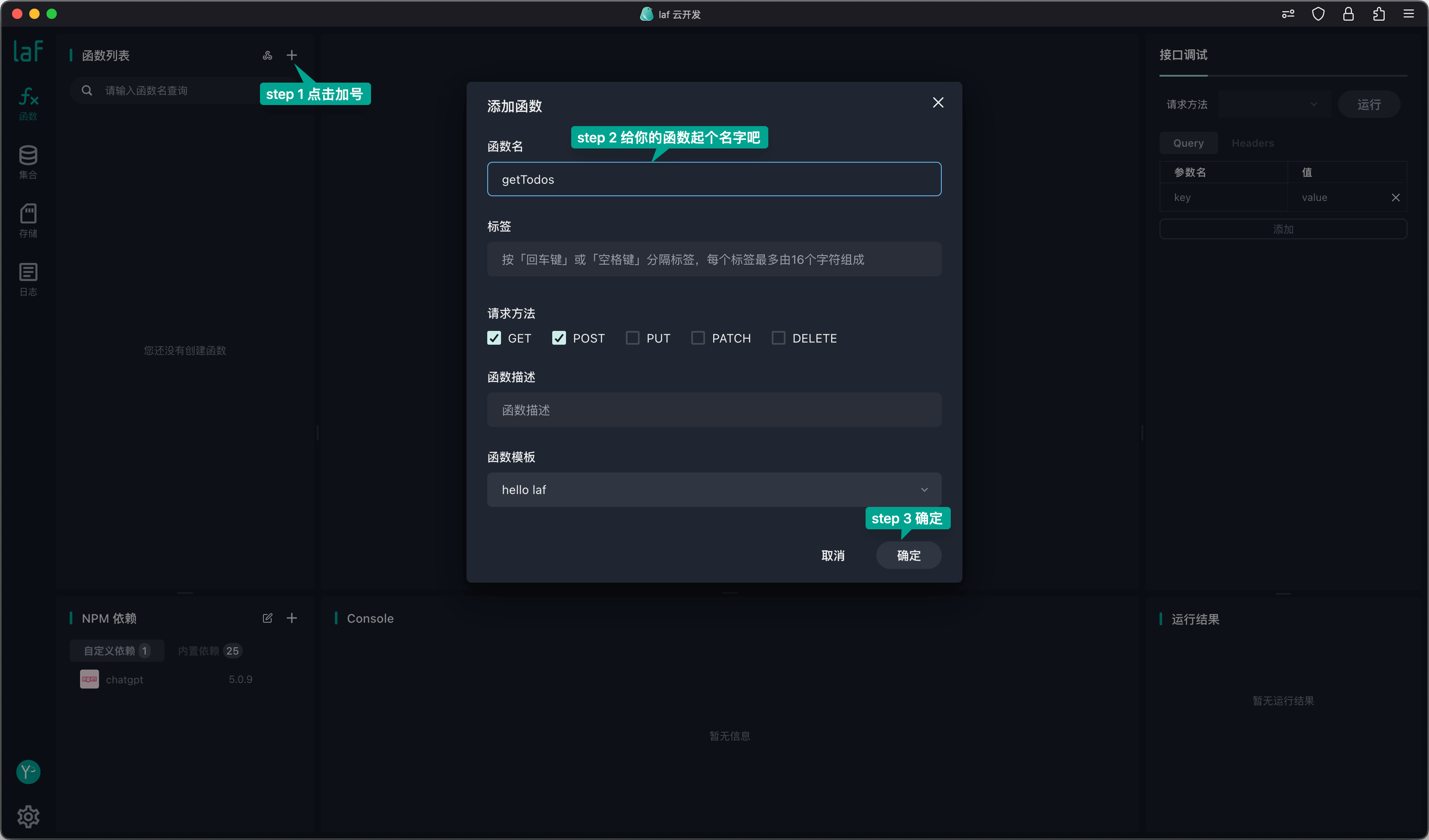Switch to the Headers tab
1429x840 pixels.
[1252, 143]
